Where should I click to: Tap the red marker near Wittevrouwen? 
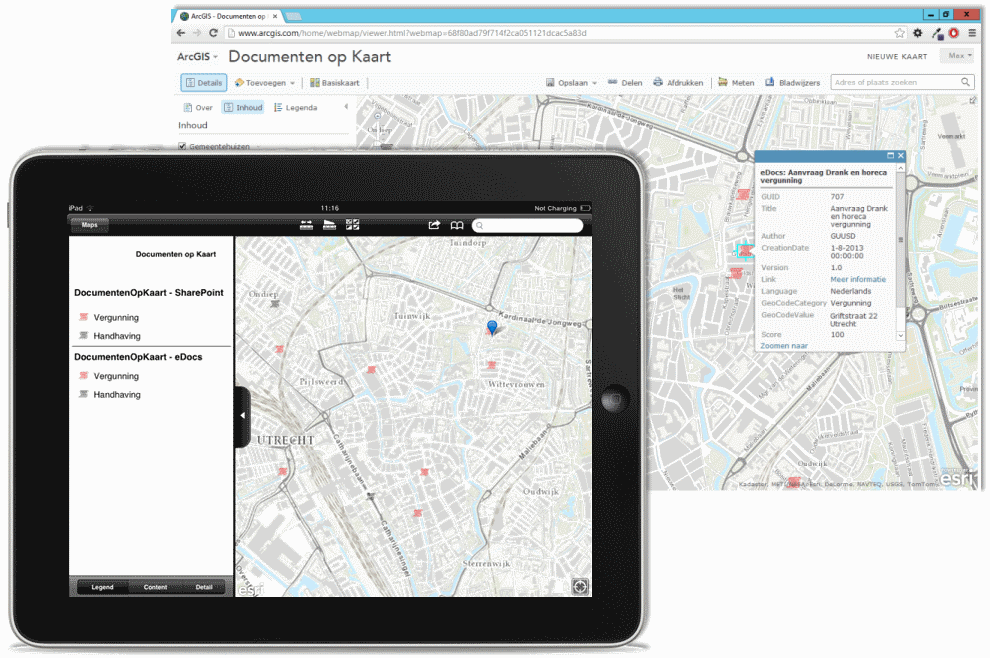click(x=492, y=365)
